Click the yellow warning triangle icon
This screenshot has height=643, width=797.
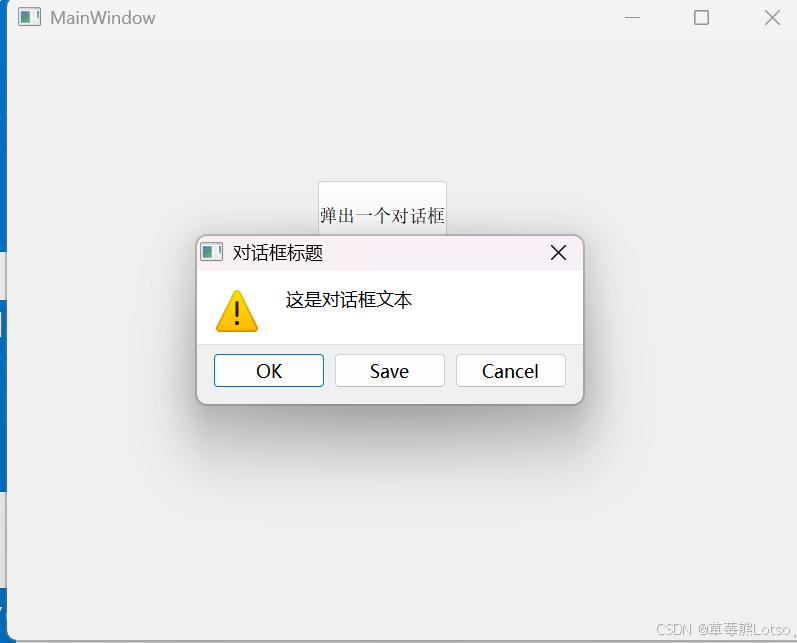(237, 311)
